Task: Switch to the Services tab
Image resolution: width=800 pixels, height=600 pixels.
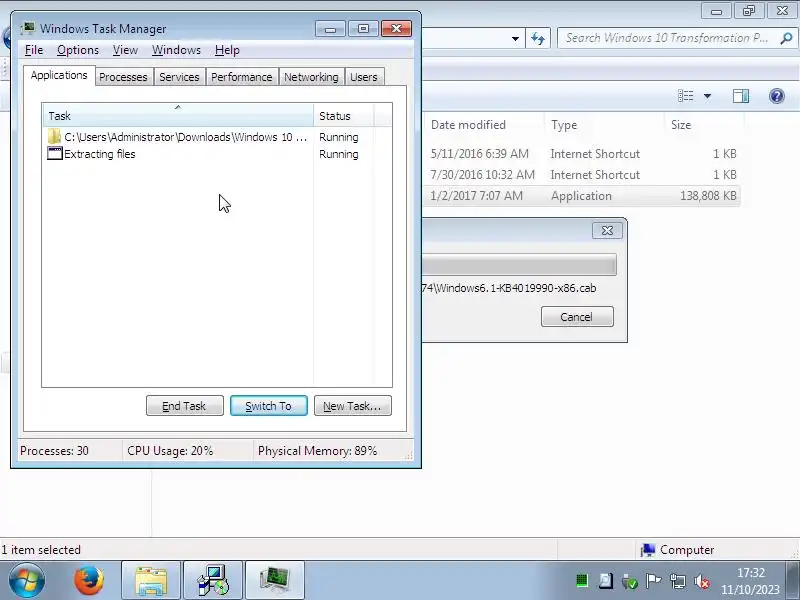Action: pyautogui.click(x=179, y=77)
